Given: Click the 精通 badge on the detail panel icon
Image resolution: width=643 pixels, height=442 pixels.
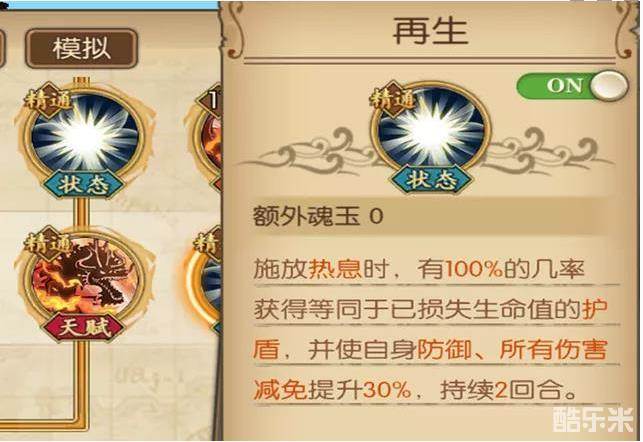Looking at the screenshot, I should pyautogui.click(x=393, y=98).
